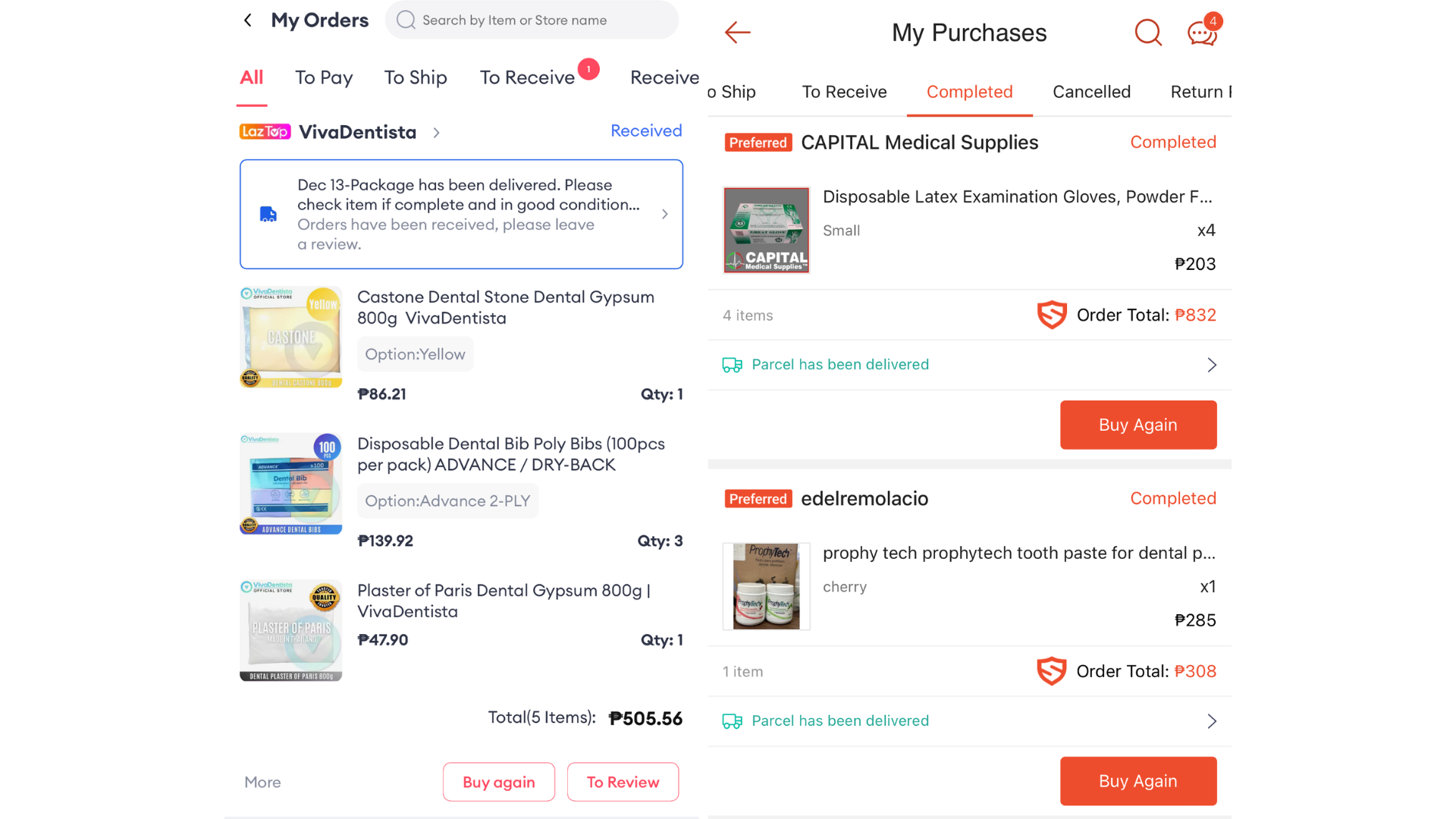This screenshot has width=1456, height=819.
Task: Open VivaDentista store via chevron
Action: point(437,133)
